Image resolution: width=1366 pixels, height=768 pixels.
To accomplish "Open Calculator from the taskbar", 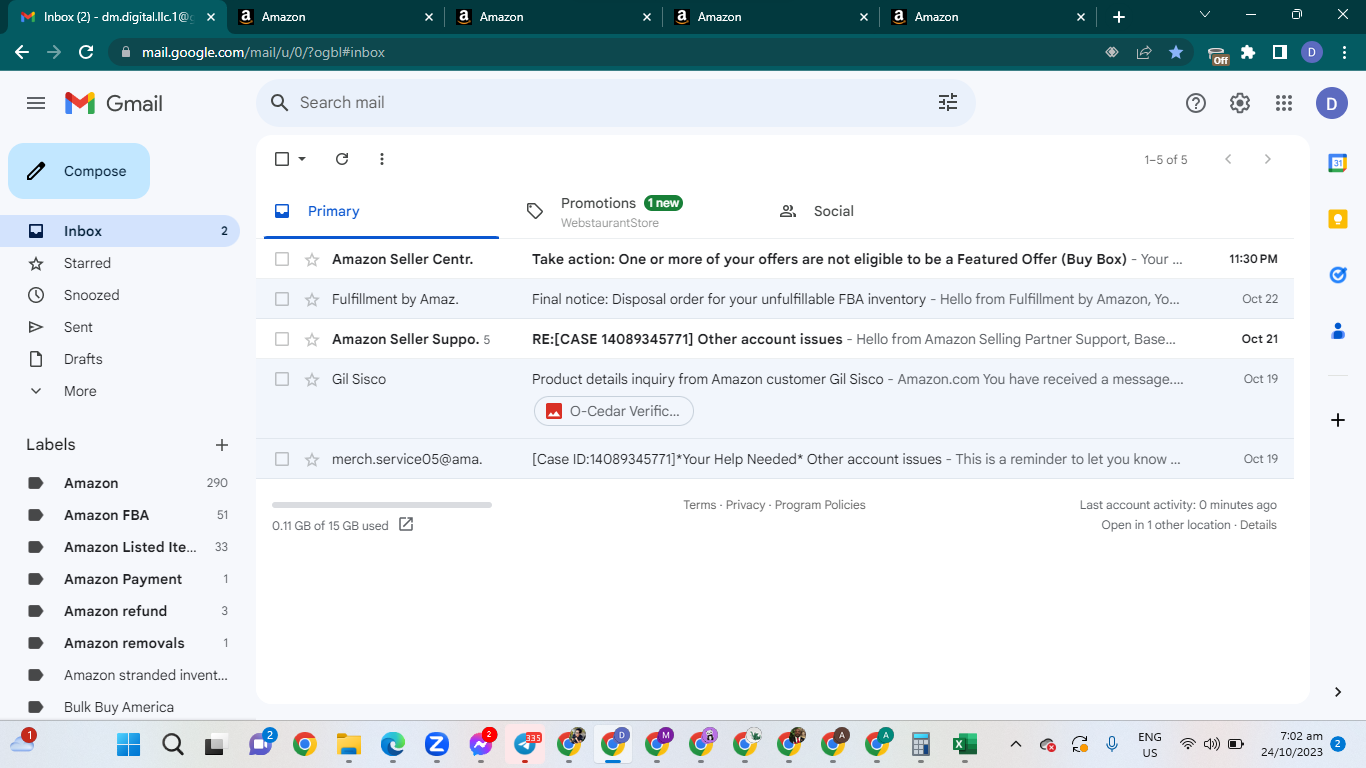I will [x=921, y=744].
